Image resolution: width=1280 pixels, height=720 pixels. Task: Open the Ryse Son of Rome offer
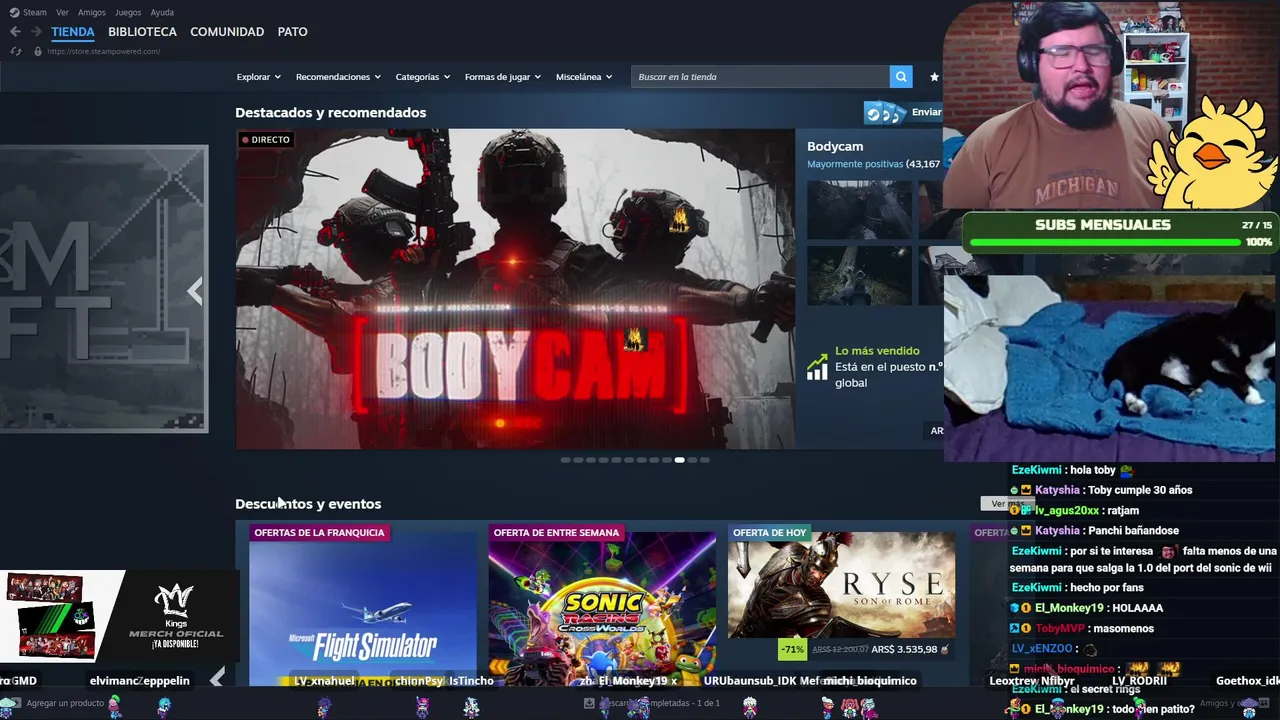tap(841, 585)
